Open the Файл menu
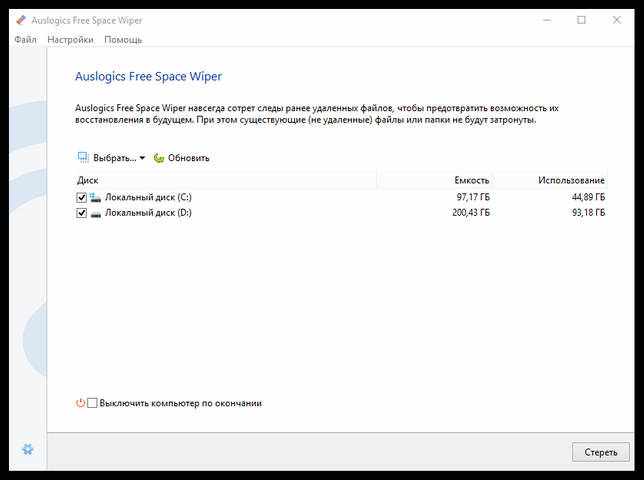 click(x=25, y=40)
